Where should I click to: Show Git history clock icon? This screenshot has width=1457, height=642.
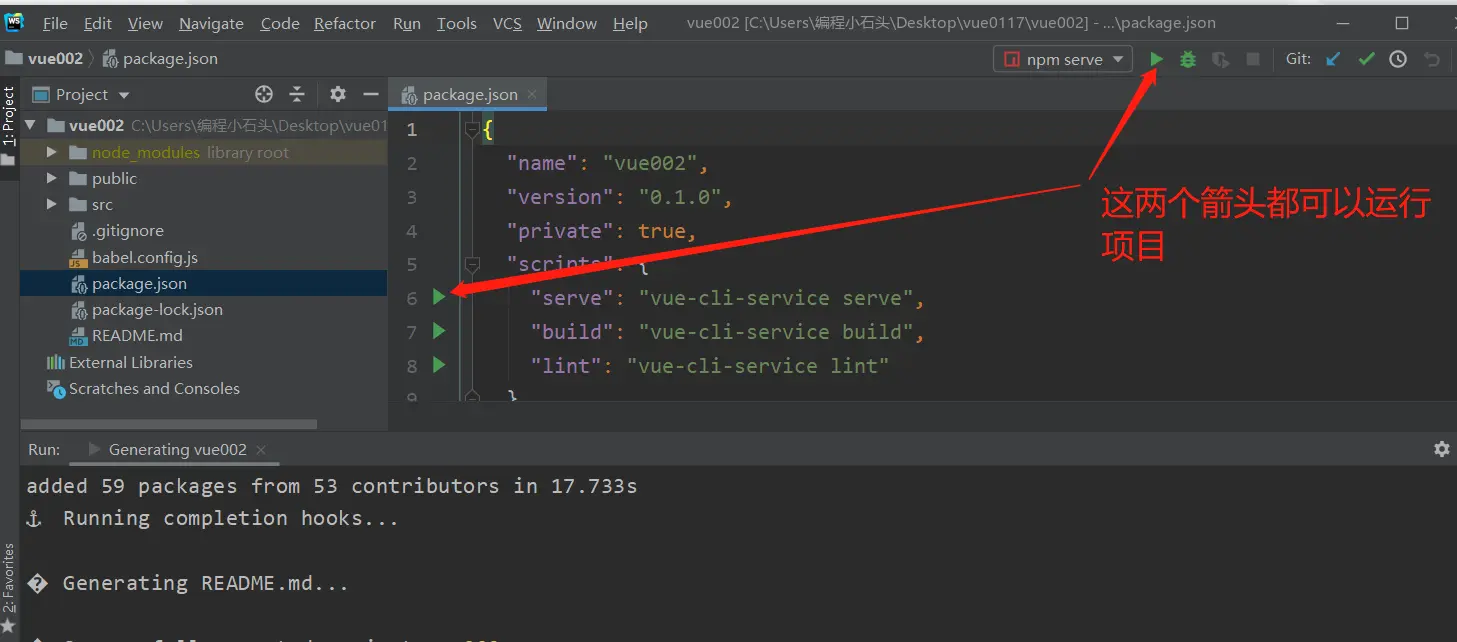click(x=1398, y=59)
